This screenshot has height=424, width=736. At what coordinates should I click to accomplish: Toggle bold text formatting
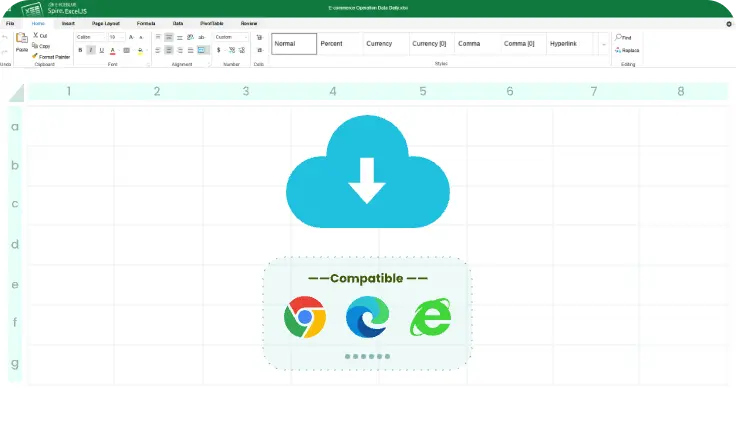[x=80, y=50]
